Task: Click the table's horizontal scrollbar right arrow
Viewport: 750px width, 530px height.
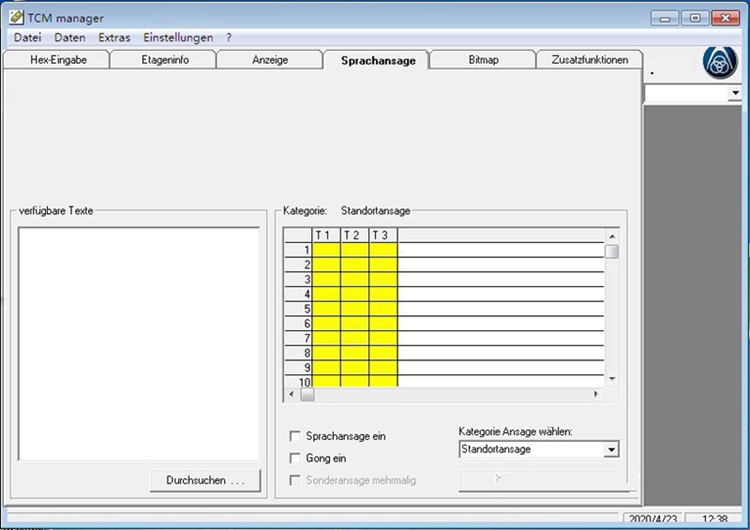Action: point(596,394)
